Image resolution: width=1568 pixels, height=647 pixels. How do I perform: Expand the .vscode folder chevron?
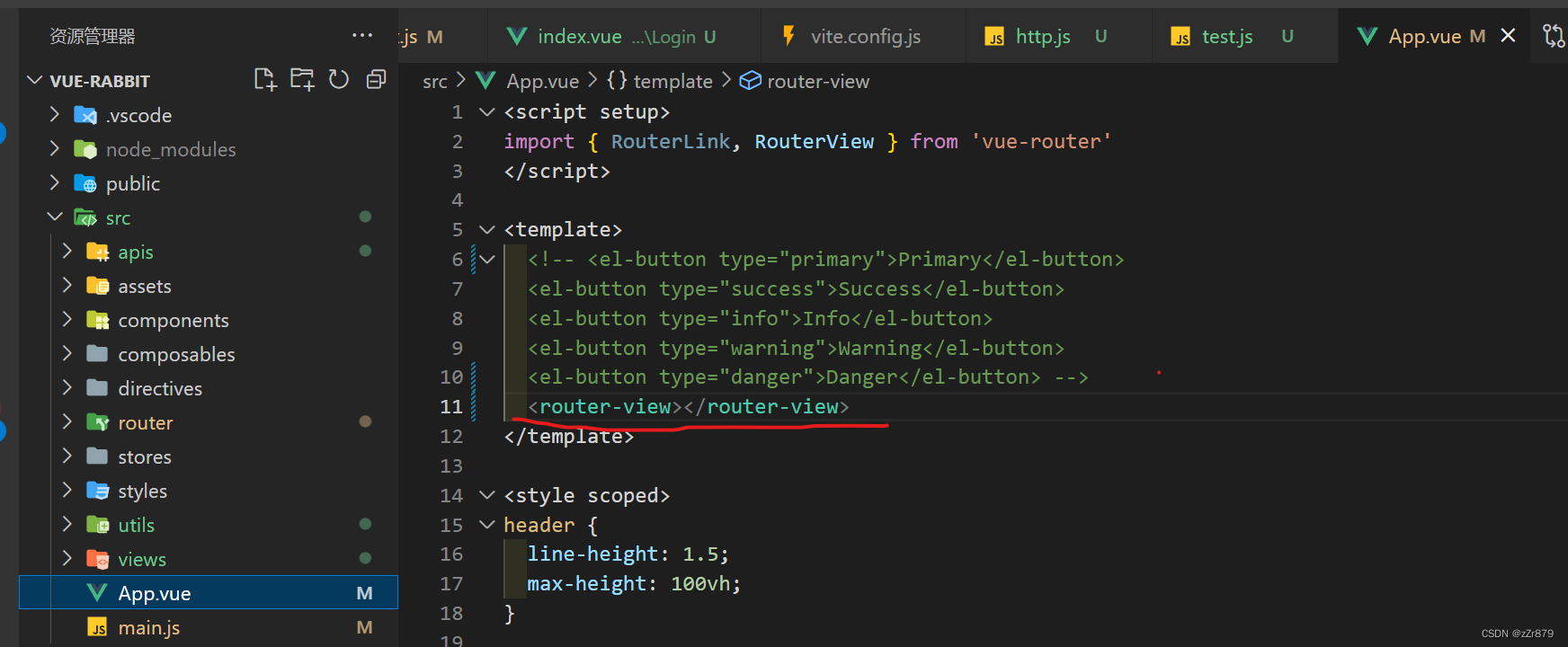[55, 114]
